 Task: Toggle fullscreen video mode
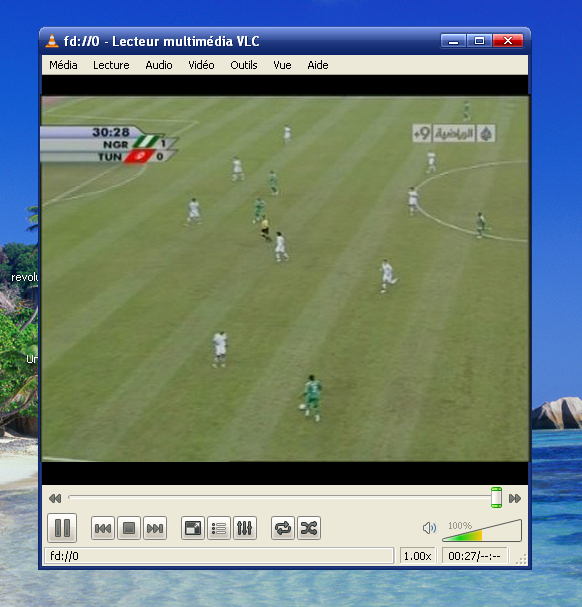193,528
